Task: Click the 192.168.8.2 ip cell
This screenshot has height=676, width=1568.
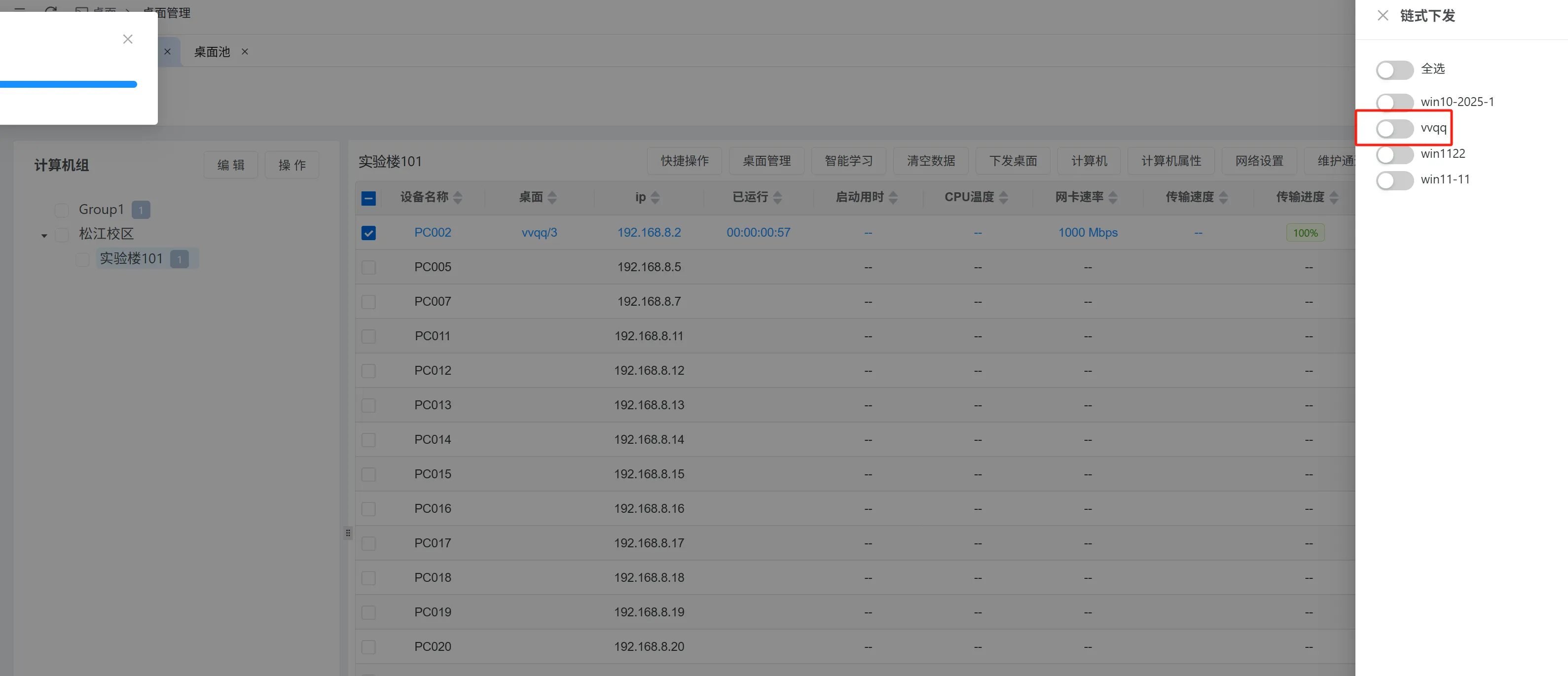Action: point(649,232)
